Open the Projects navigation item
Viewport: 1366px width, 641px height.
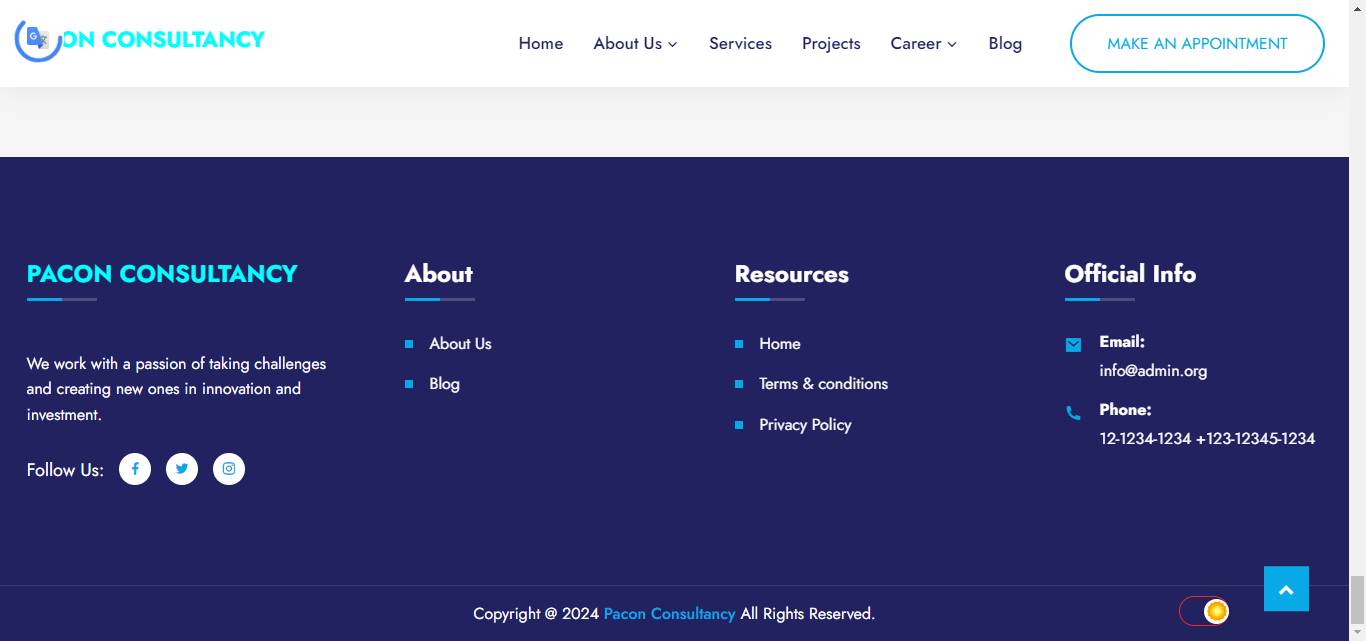tap(831, 44)
